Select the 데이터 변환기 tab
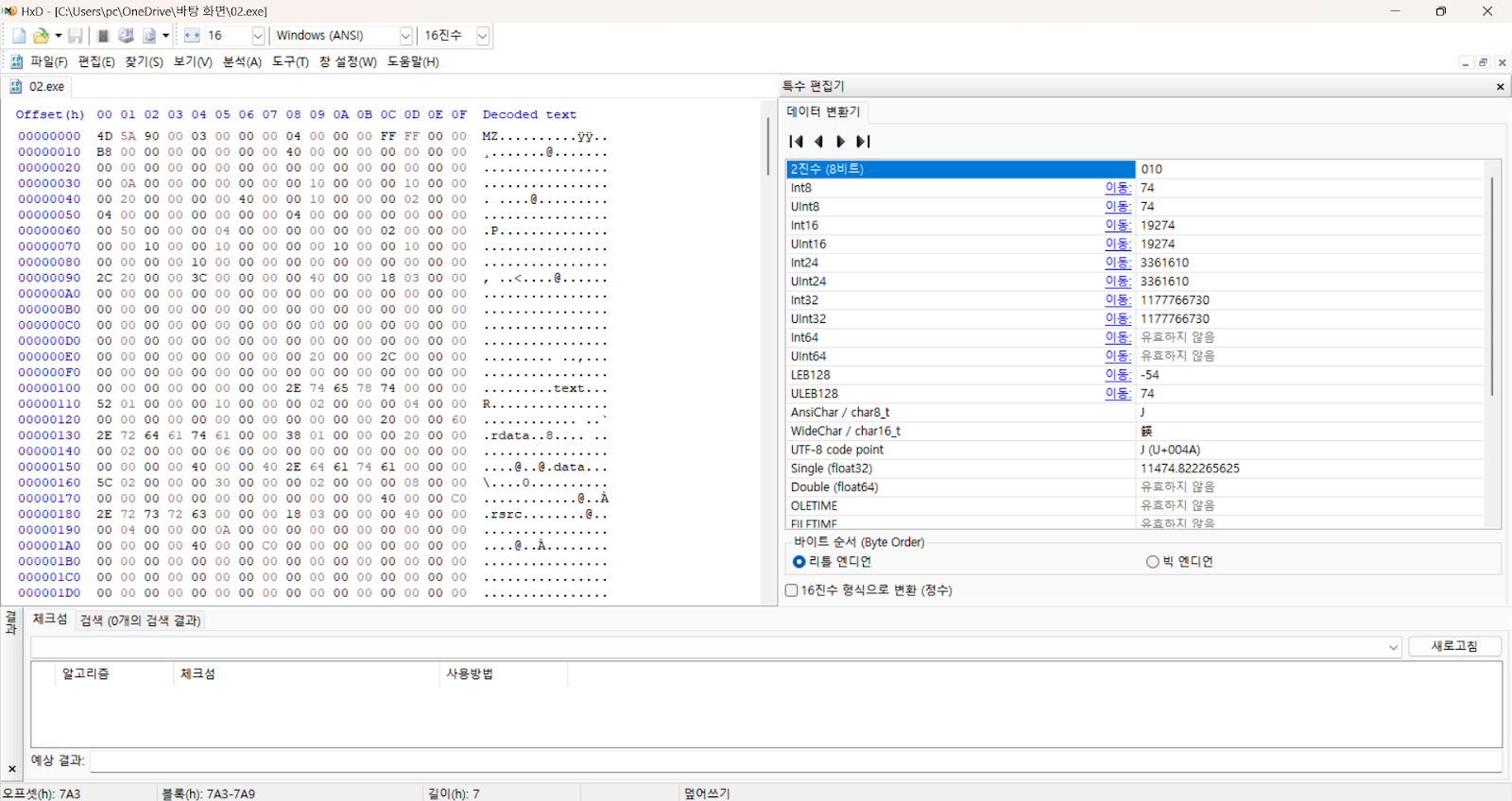Viewport: 1512px width, 801px height. pyautogui.click(x=824, y=111)
